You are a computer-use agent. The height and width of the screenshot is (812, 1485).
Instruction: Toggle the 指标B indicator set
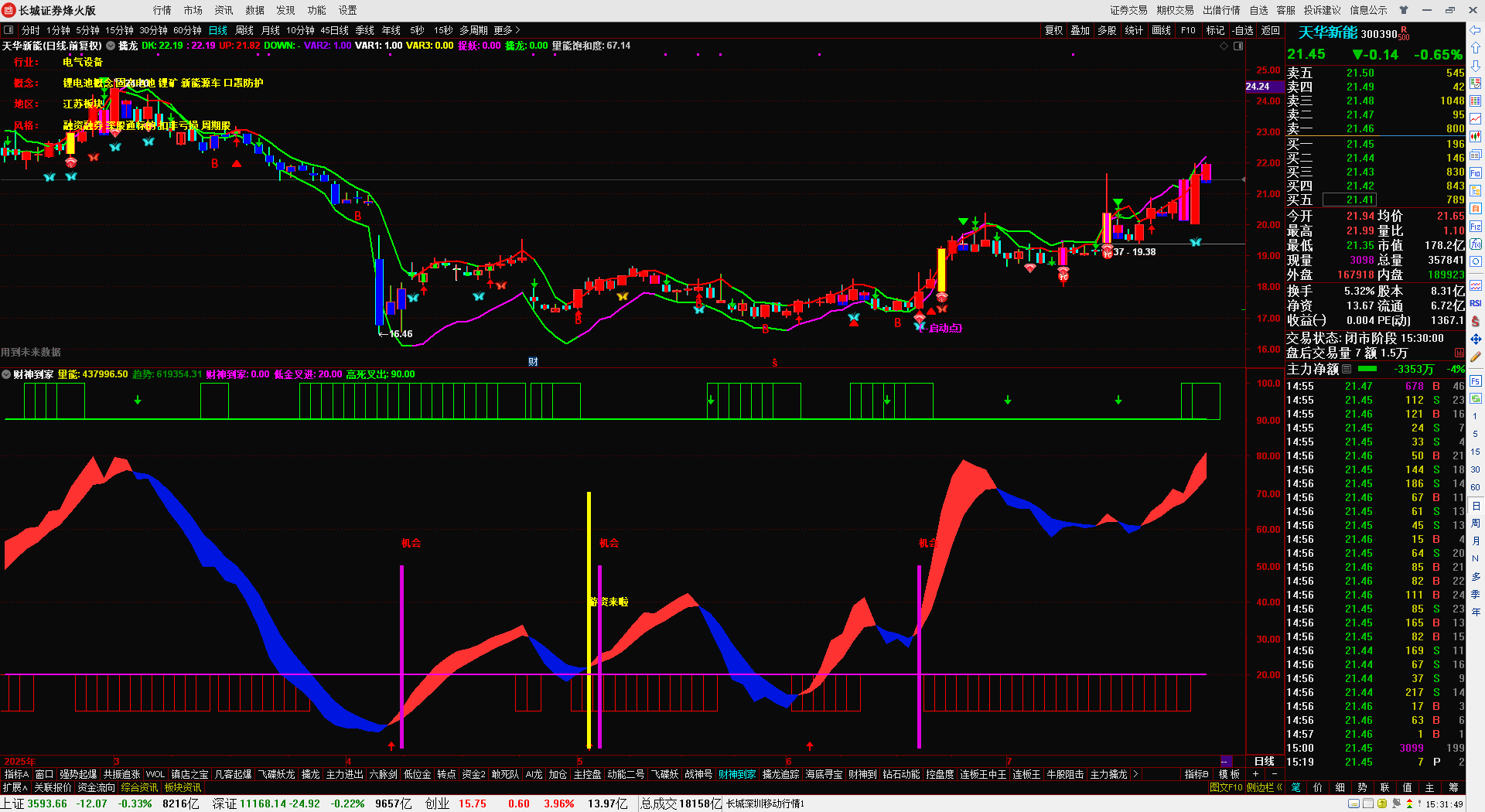point(1197,774)
